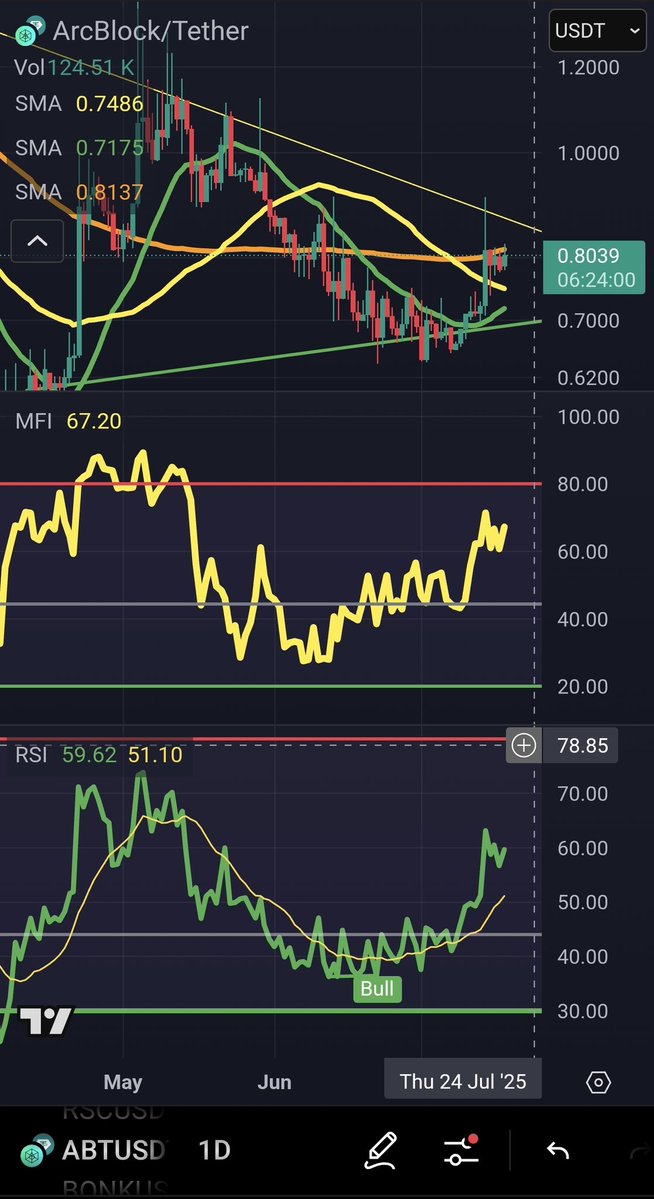Tap the May label on time axis
The height and width of the screenshot is (1199, 654).
pos(122,1082)
